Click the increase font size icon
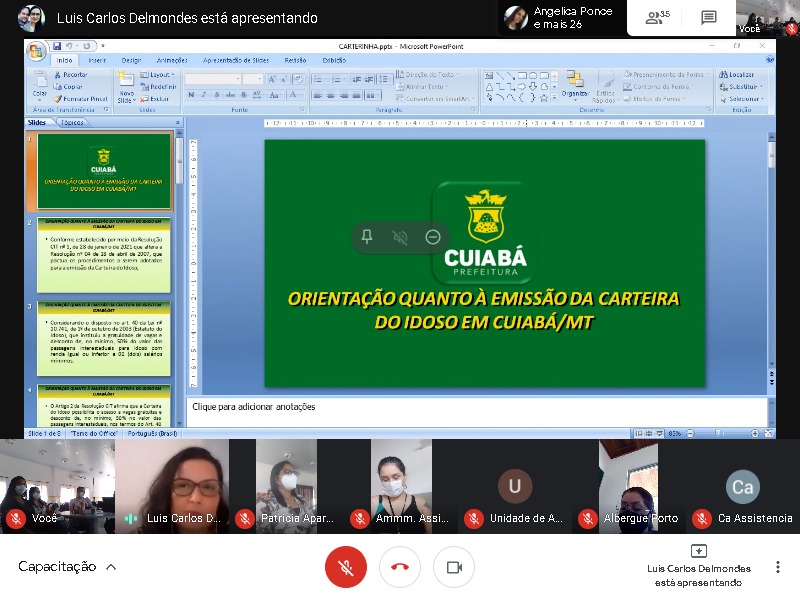The height and width of the screenshot is (600, 800). [272, 79]
